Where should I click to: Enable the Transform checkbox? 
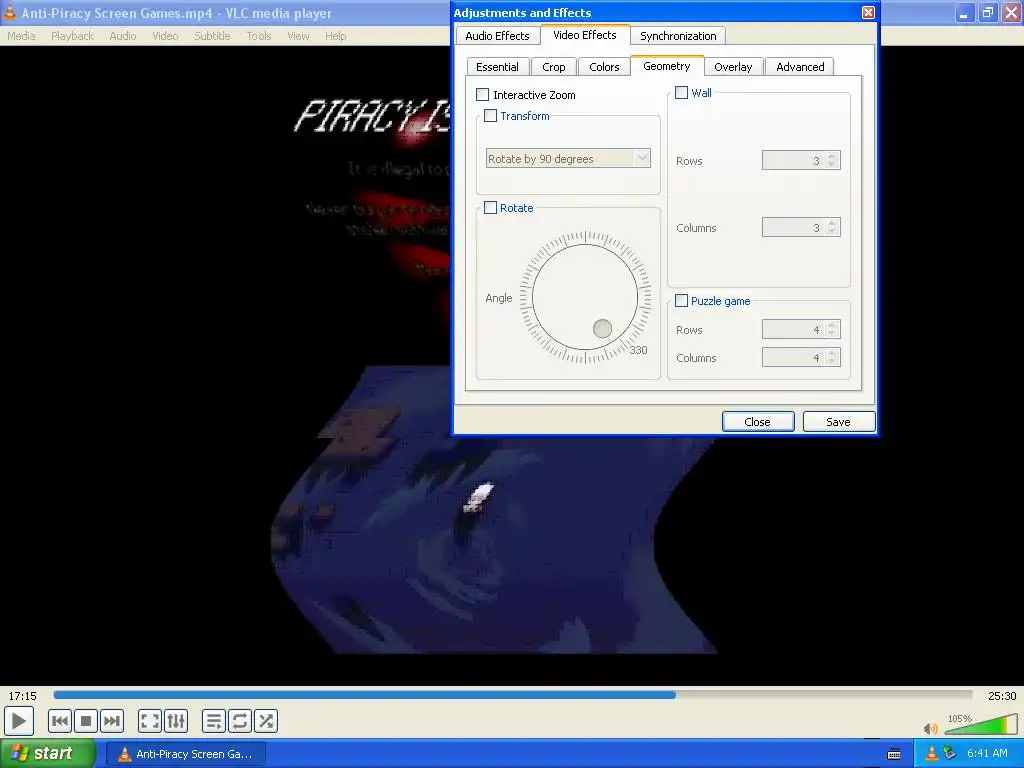tap(490, 116)
